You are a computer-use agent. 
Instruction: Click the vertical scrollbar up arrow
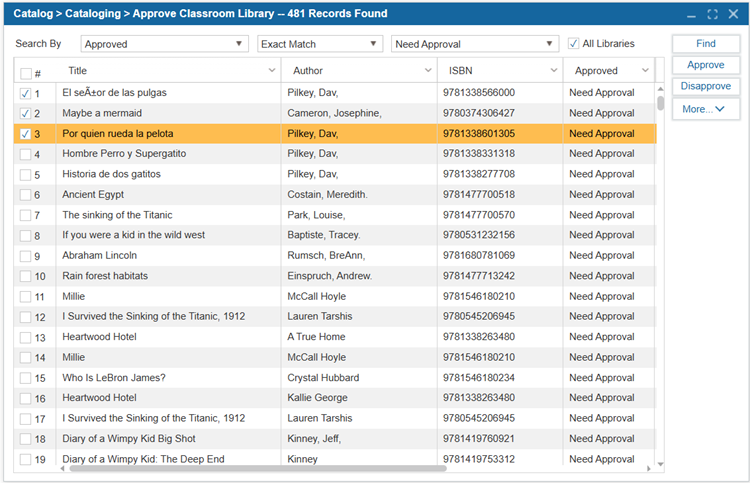pyautogui.click(x=661, y=89)
